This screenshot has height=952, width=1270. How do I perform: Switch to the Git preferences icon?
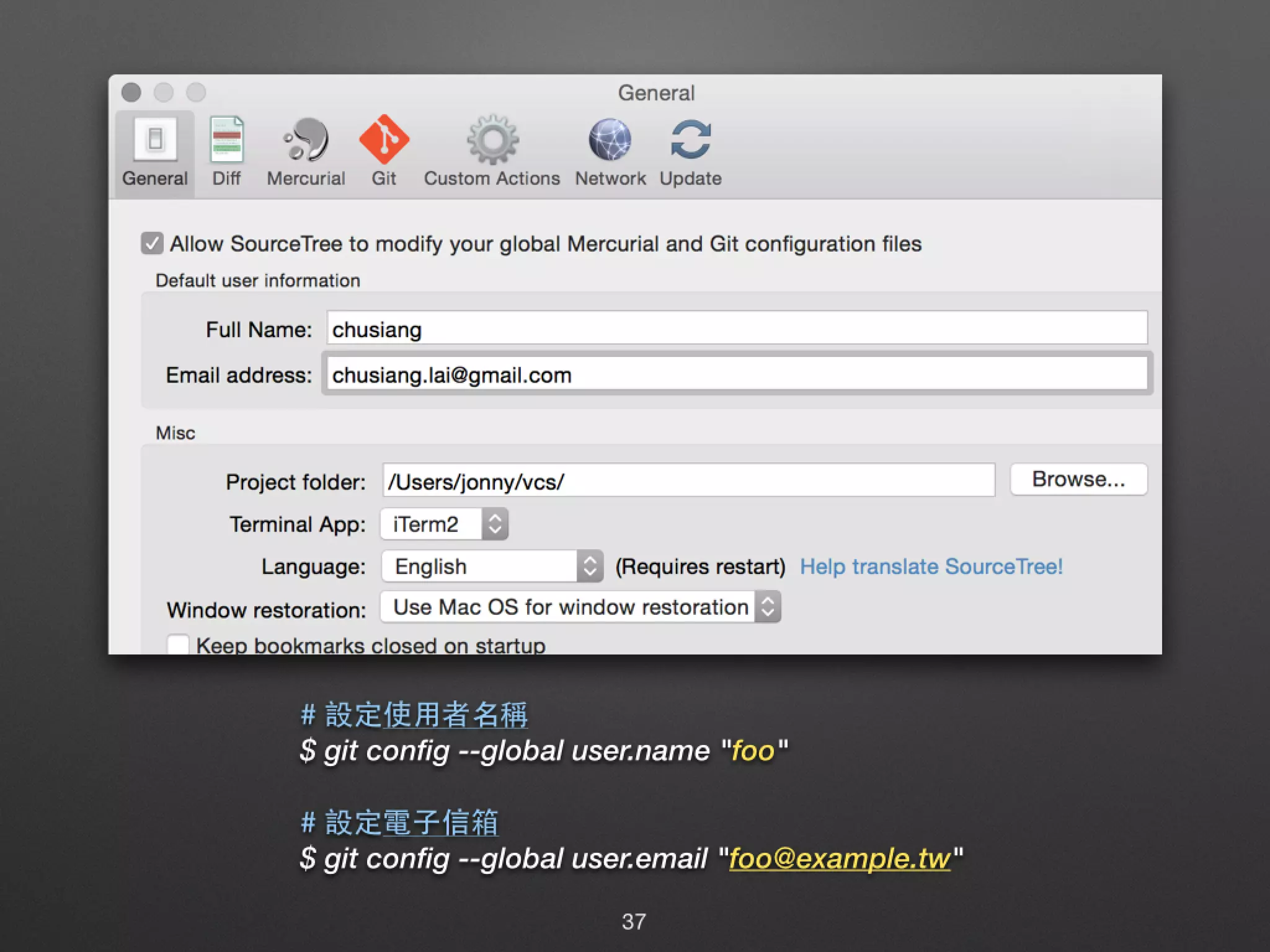384,139
